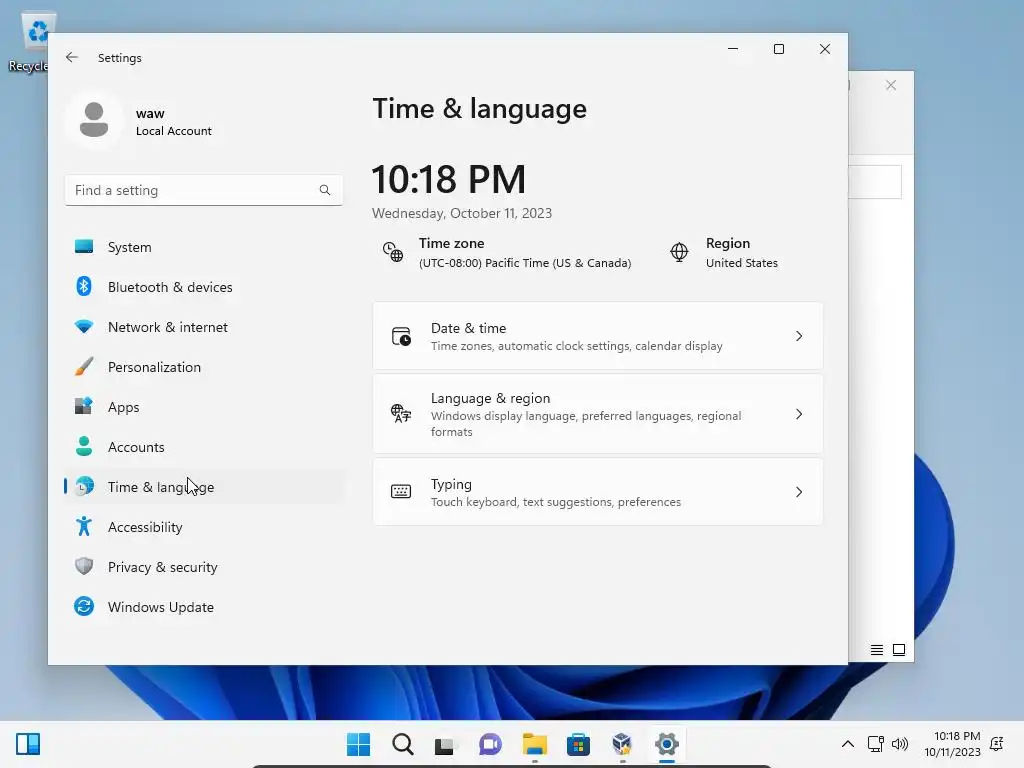Select System in the sidebar

[x=204, y=247]
